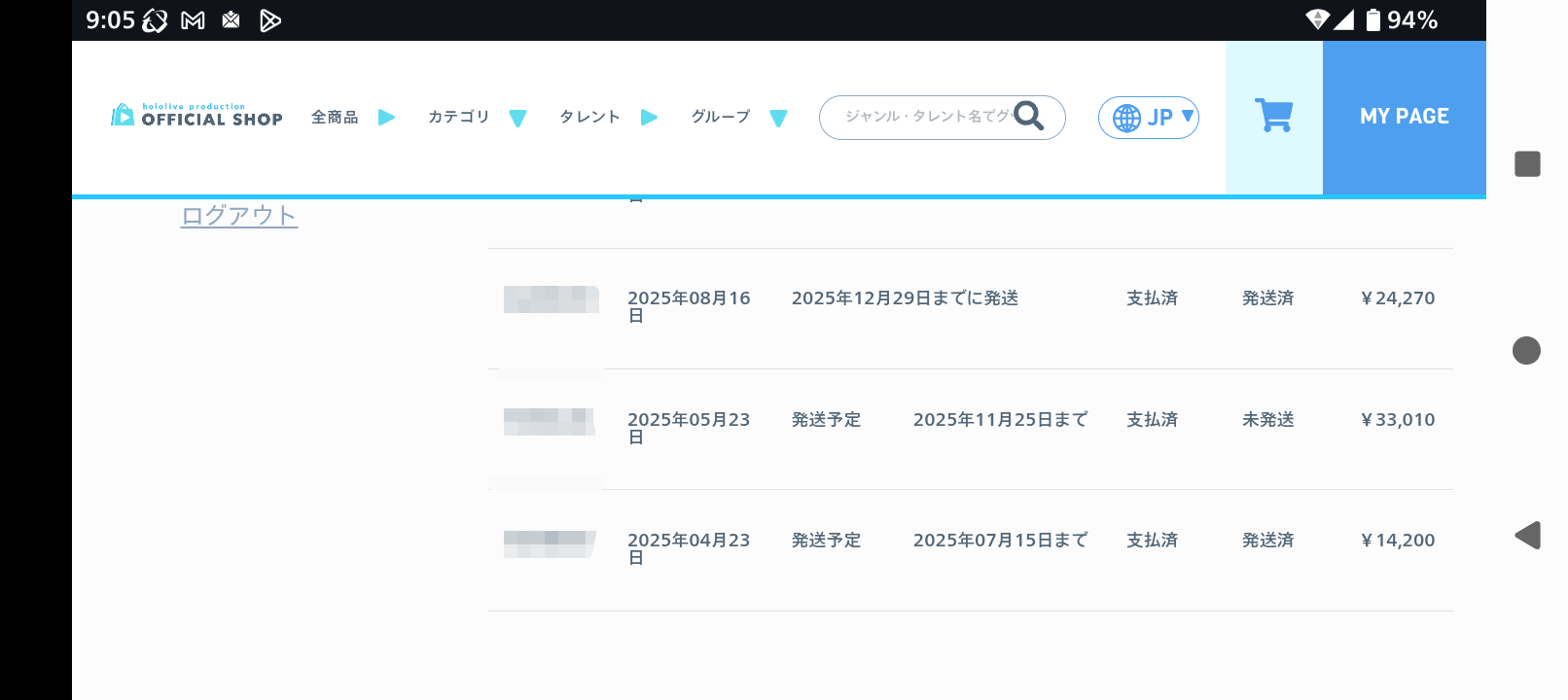Viewport: 1568px width, 700px height.
Task: Open the 全商品 menu
Action: click(352, 117)
